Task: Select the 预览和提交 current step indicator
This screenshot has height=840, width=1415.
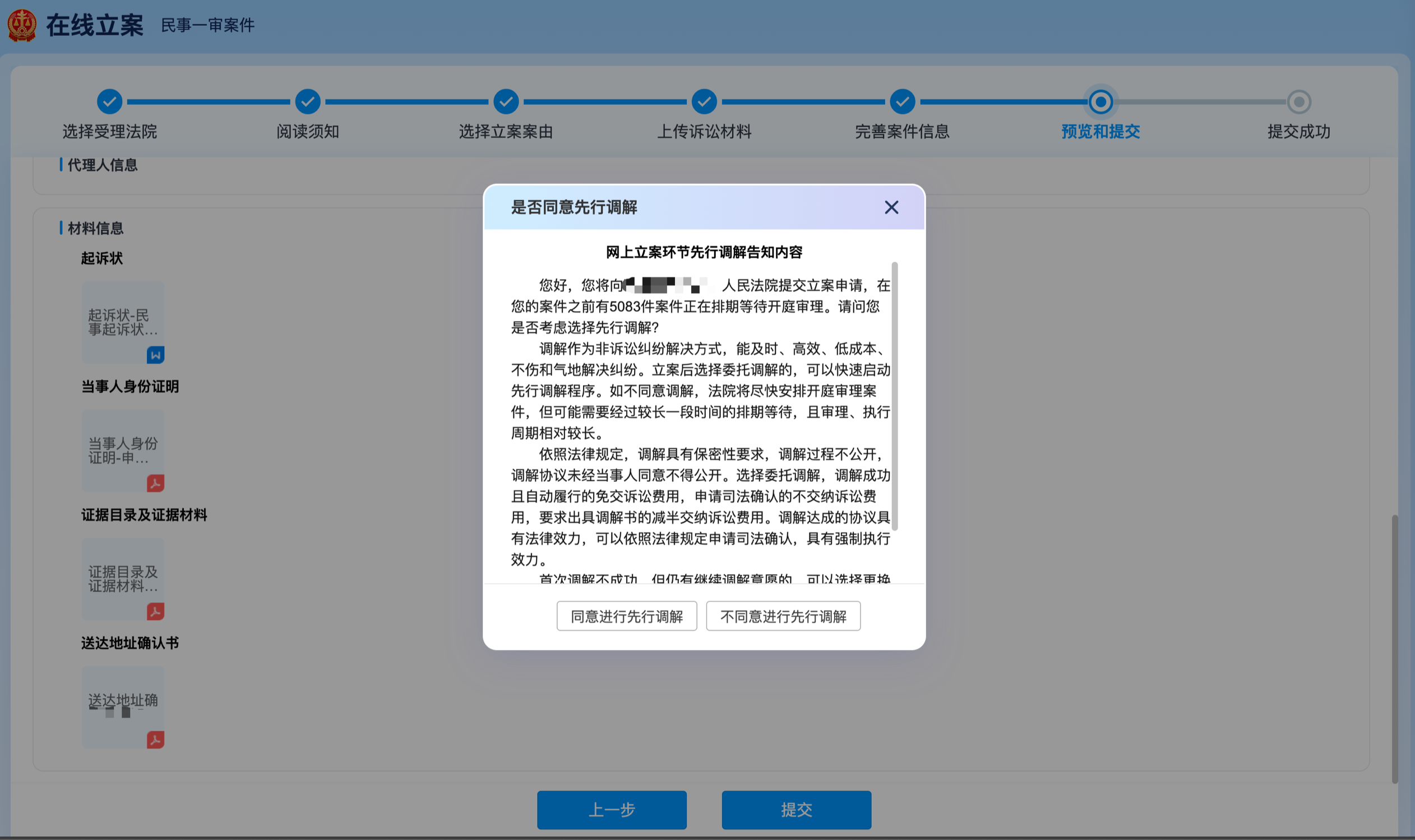Action: [x=1100, y=102]
